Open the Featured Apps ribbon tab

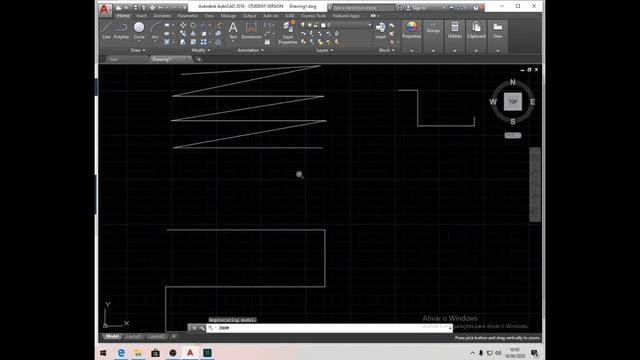346,16
